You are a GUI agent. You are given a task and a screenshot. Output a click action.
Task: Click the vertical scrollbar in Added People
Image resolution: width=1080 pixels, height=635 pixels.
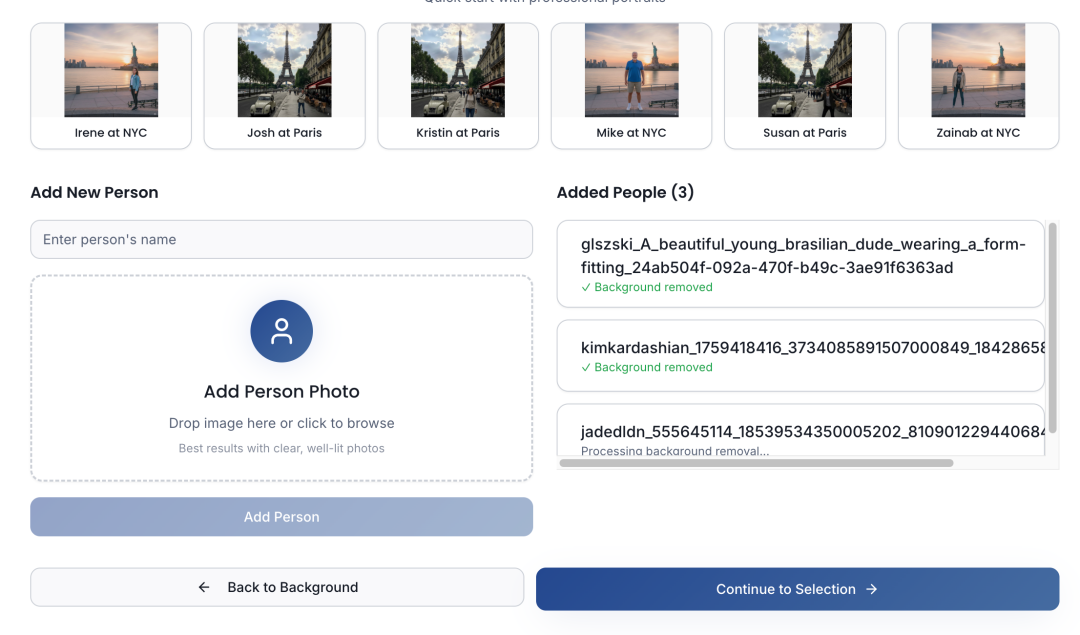coord(1052,330)
